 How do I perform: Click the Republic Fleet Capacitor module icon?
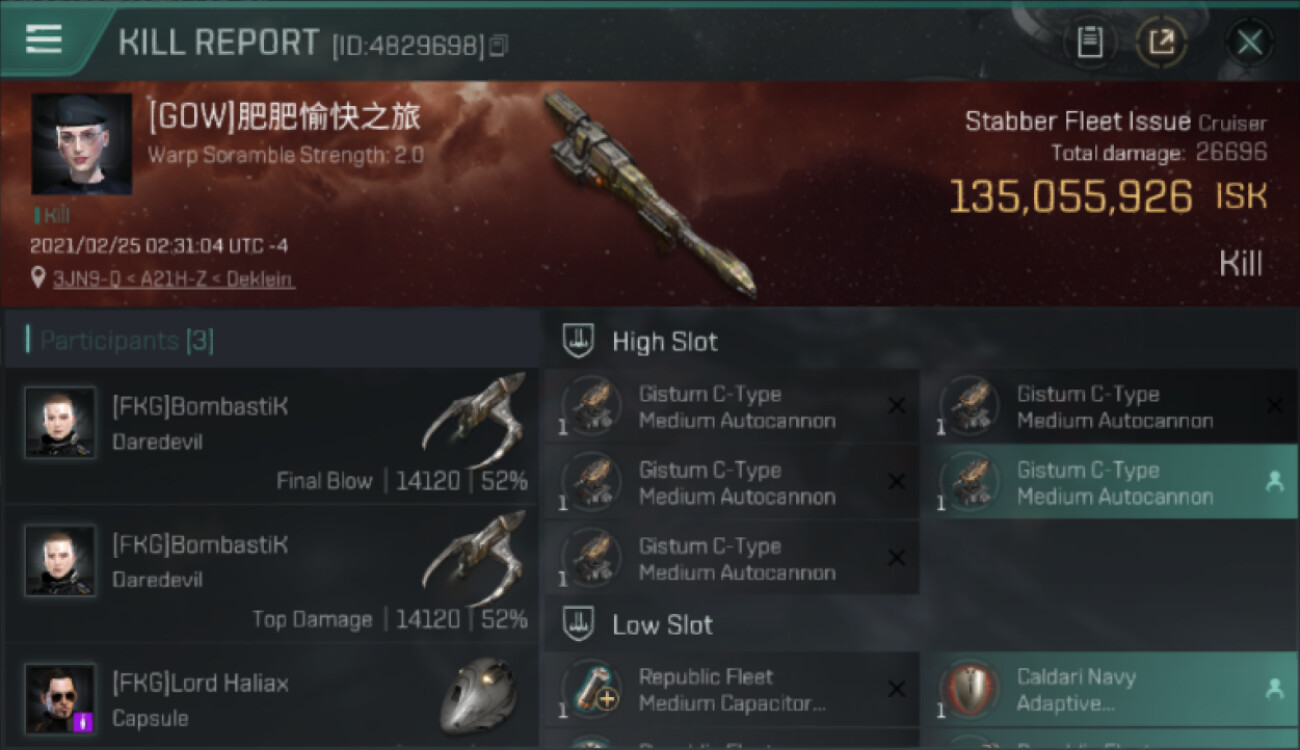point(592,690)
